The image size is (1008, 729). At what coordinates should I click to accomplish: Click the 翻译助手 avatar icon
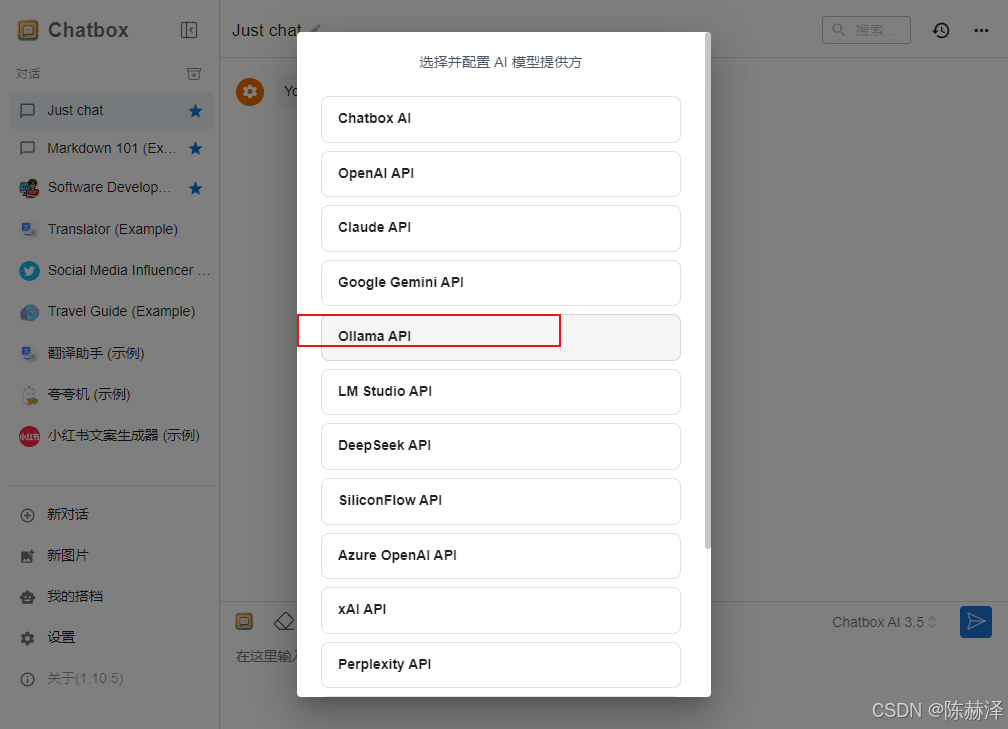click(x=29, y=354)
